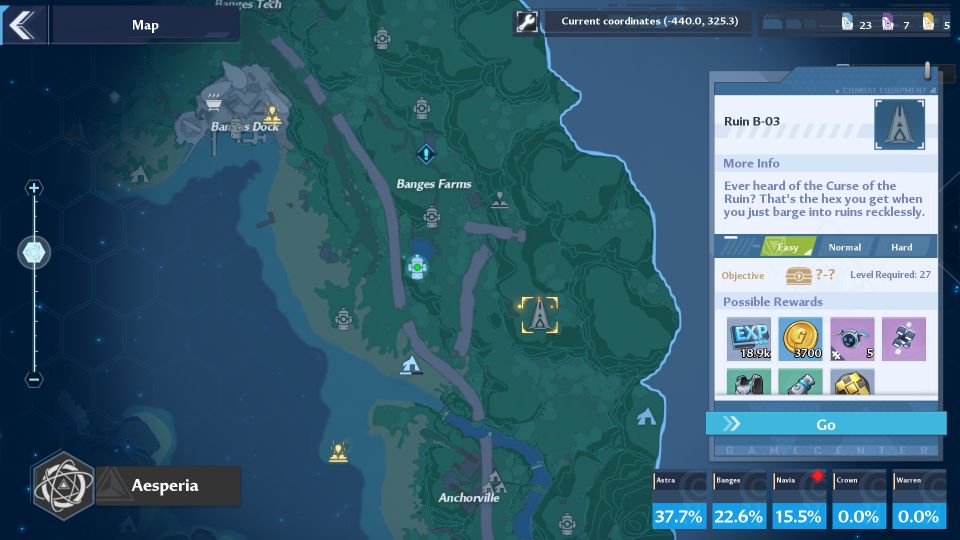The image size is (960, 540).
Task: Click the Ruin B-03 thumbnail in panel
Action: point(899,125)
